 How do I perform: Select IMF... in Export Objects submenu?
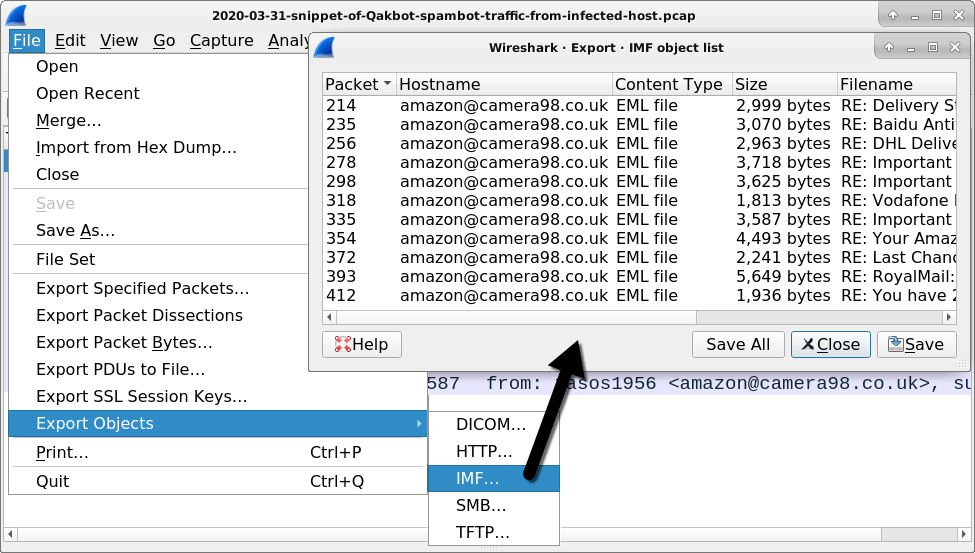click(x=494, y=478)
